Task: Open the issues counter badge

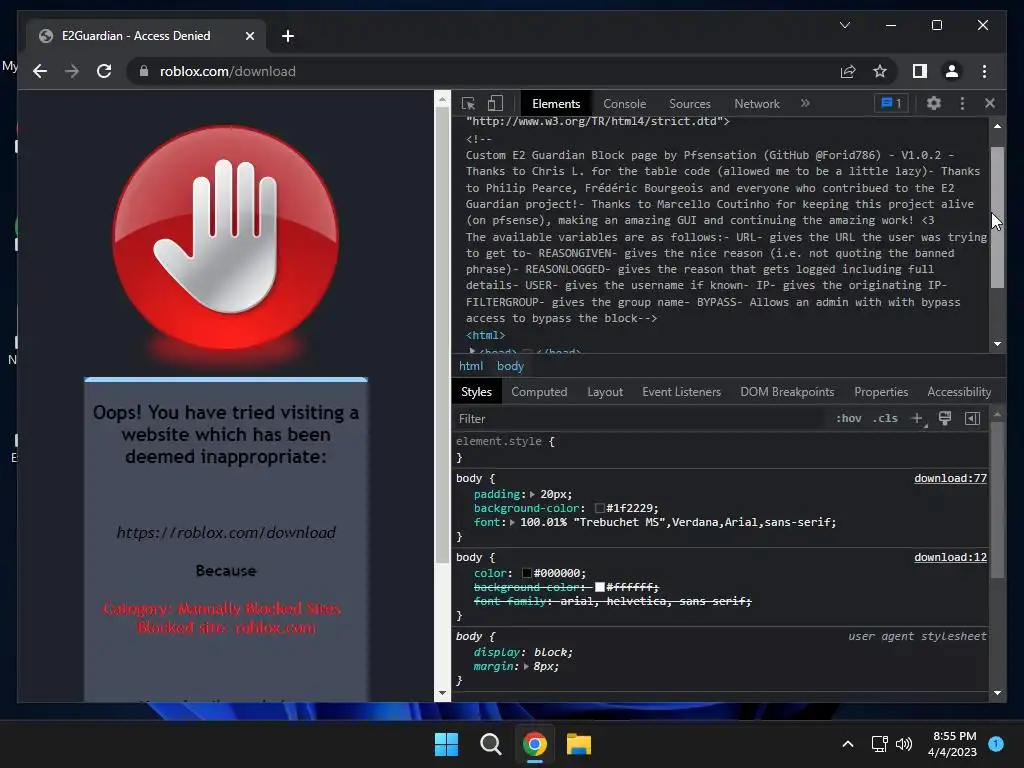Action: click(891, 103)
